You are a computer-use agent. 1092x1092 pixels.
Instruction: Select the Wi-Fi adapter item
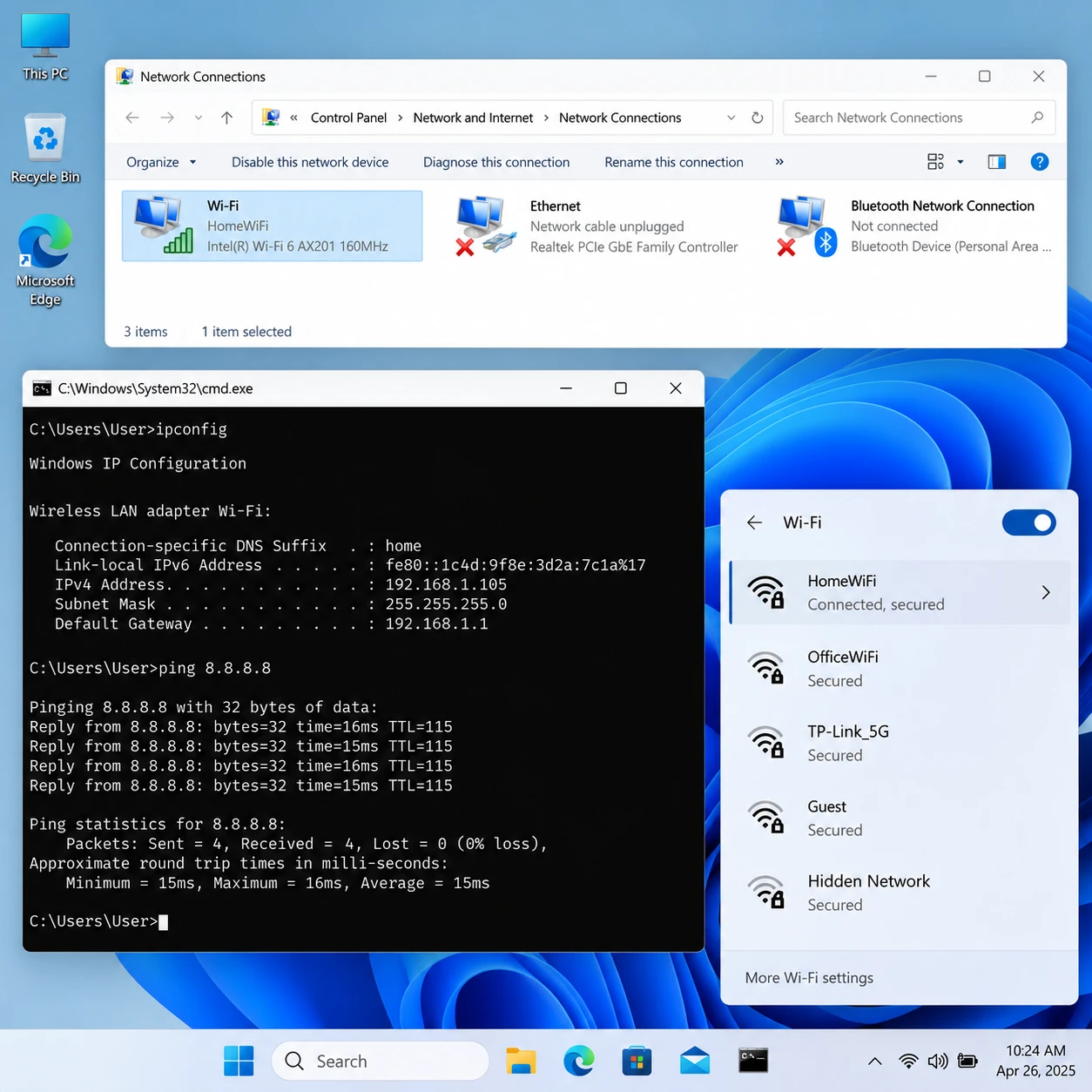[272, 226]
